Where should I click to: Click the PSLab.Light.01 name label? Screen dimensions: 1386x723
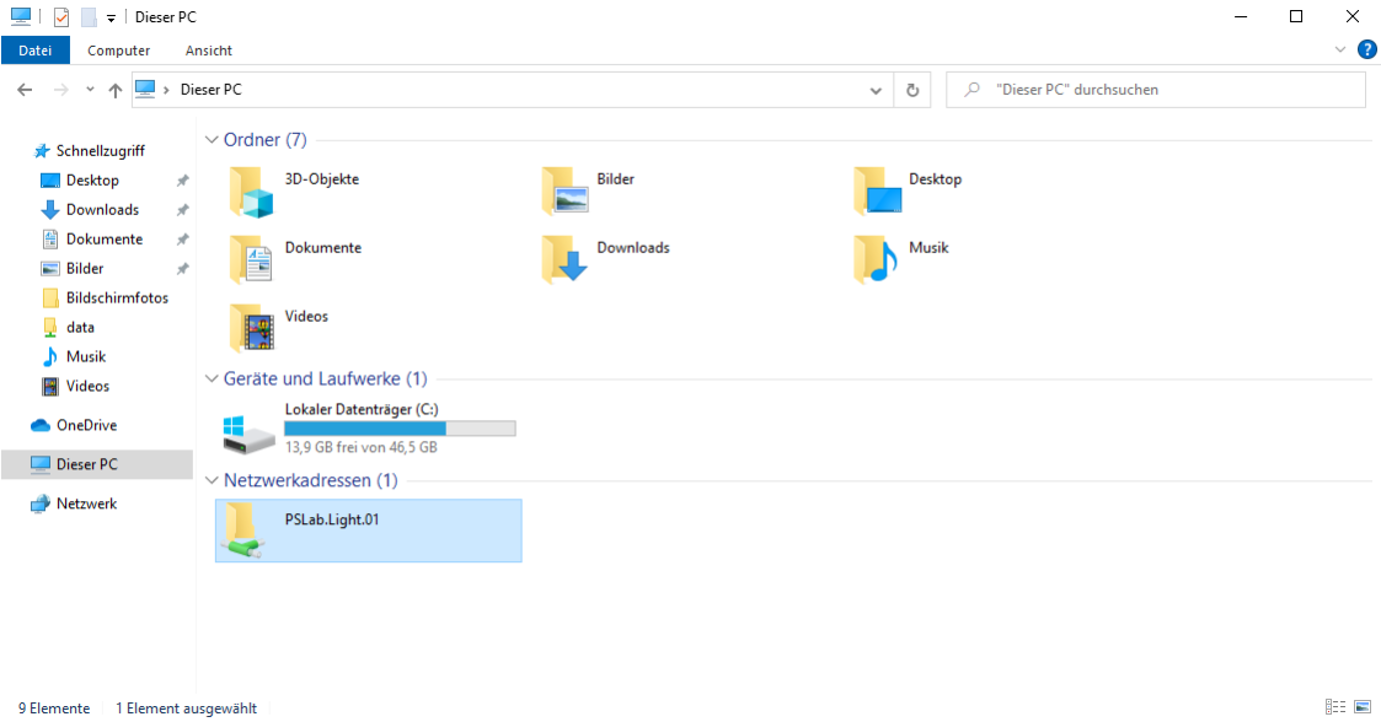pos(332,520)
